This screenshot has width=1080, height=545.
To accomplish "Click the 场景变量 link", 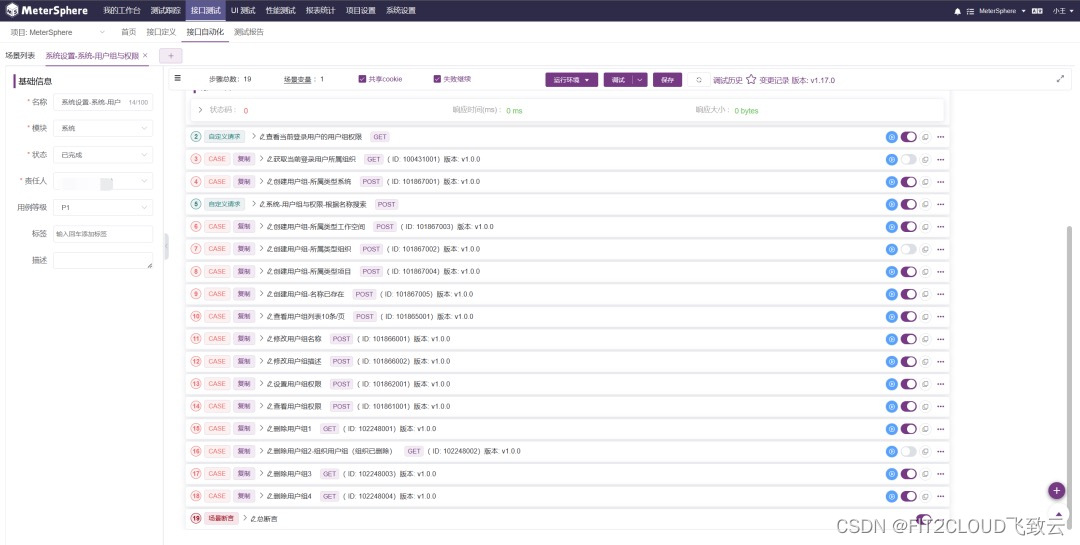I will coord(298,79).
